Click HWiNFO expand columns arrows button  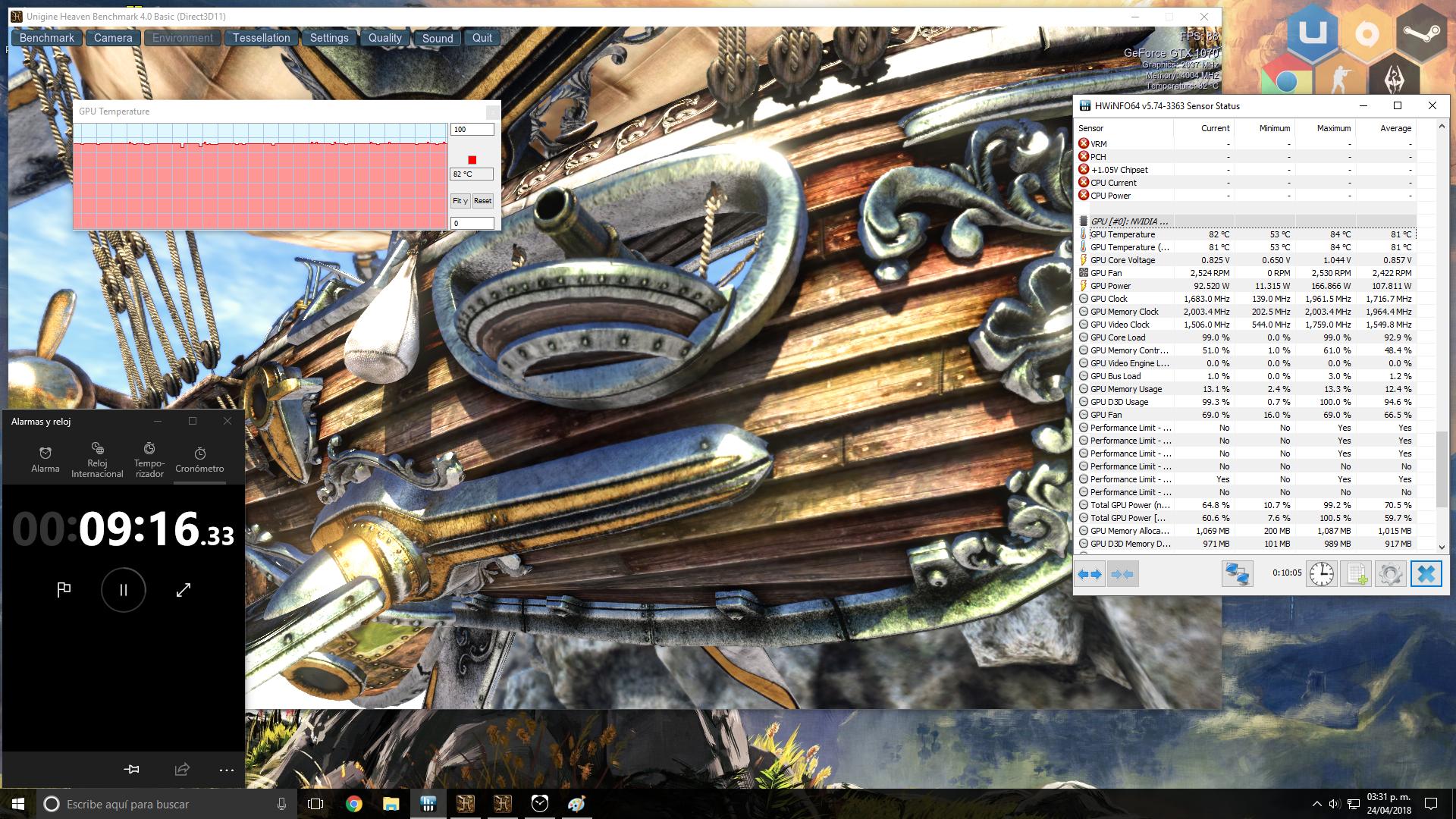[1090, 574]
